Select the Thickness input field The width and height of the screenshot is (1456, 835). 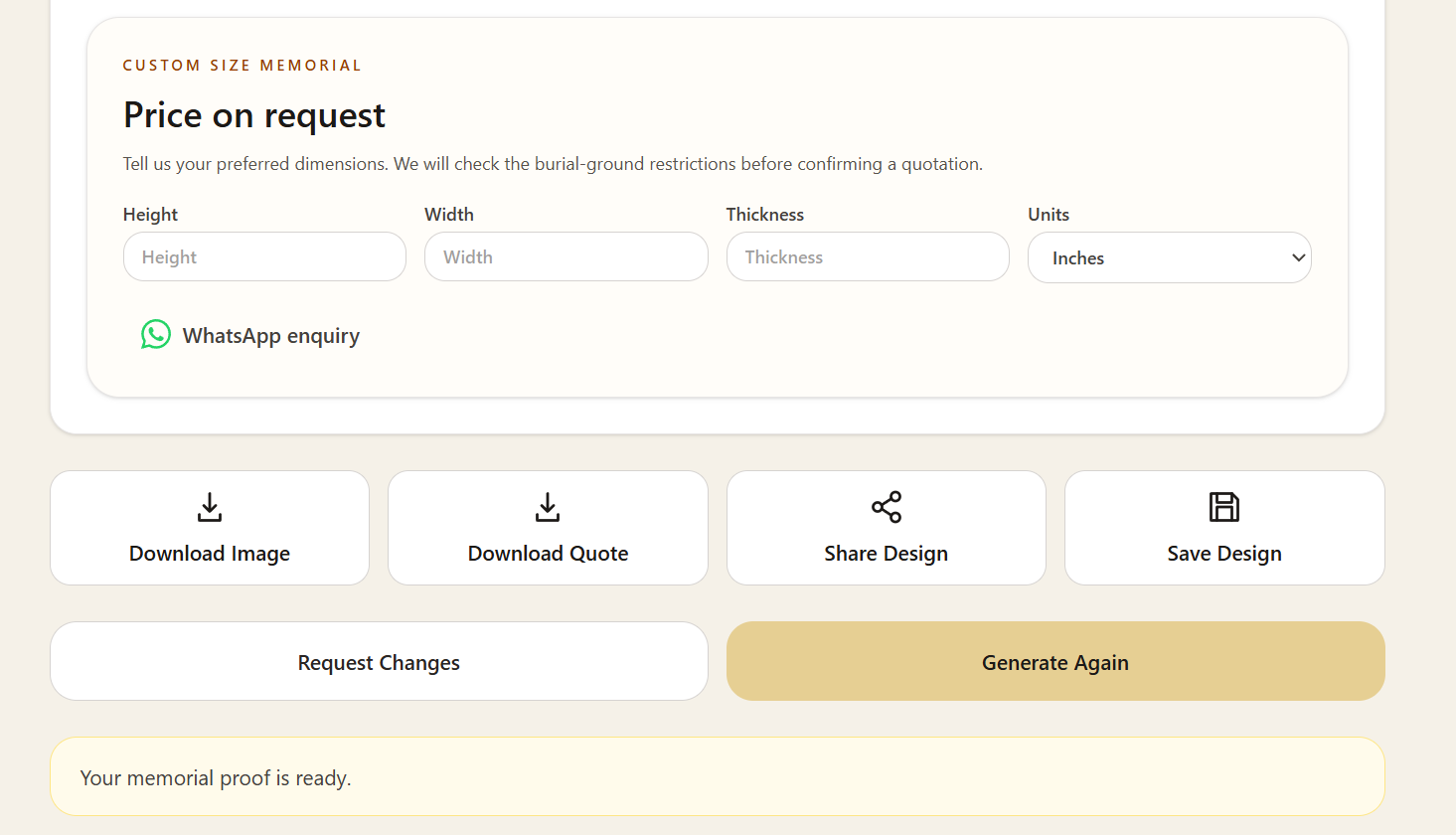[x=868, y=256]
